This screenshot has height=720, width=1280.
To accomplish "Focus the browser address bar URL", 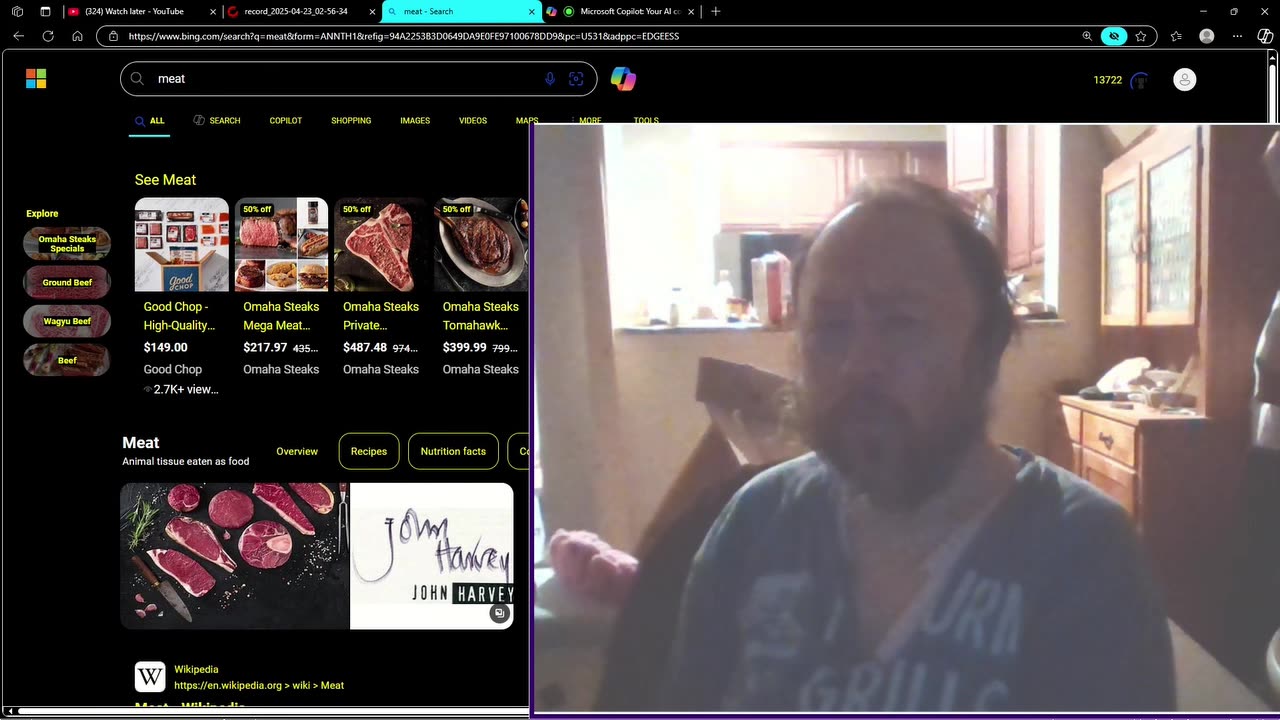I will pos(404,36).
